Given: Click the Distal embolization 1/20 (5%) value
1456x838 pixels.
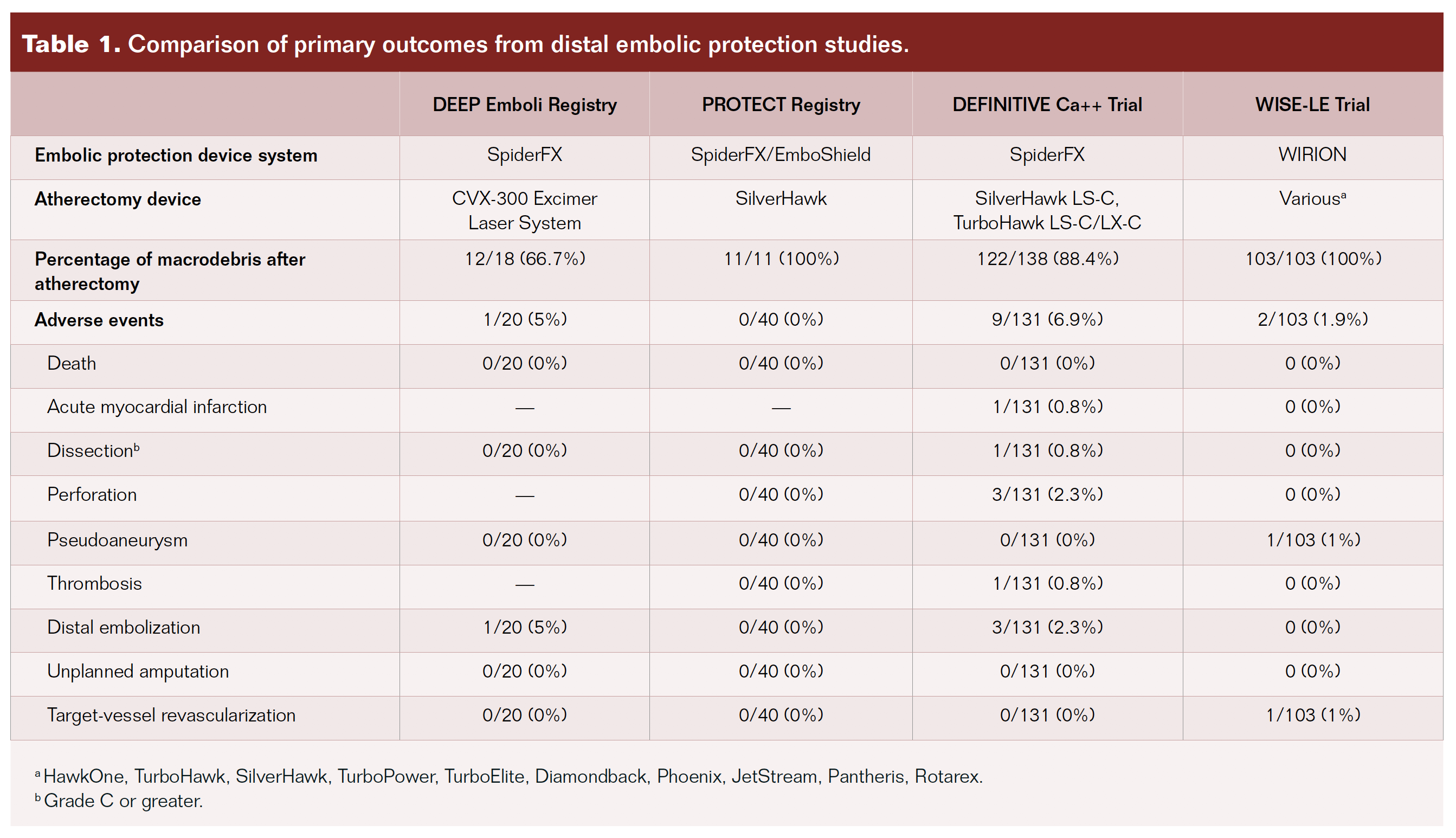Looking at the screenshot, I should 524,627.
